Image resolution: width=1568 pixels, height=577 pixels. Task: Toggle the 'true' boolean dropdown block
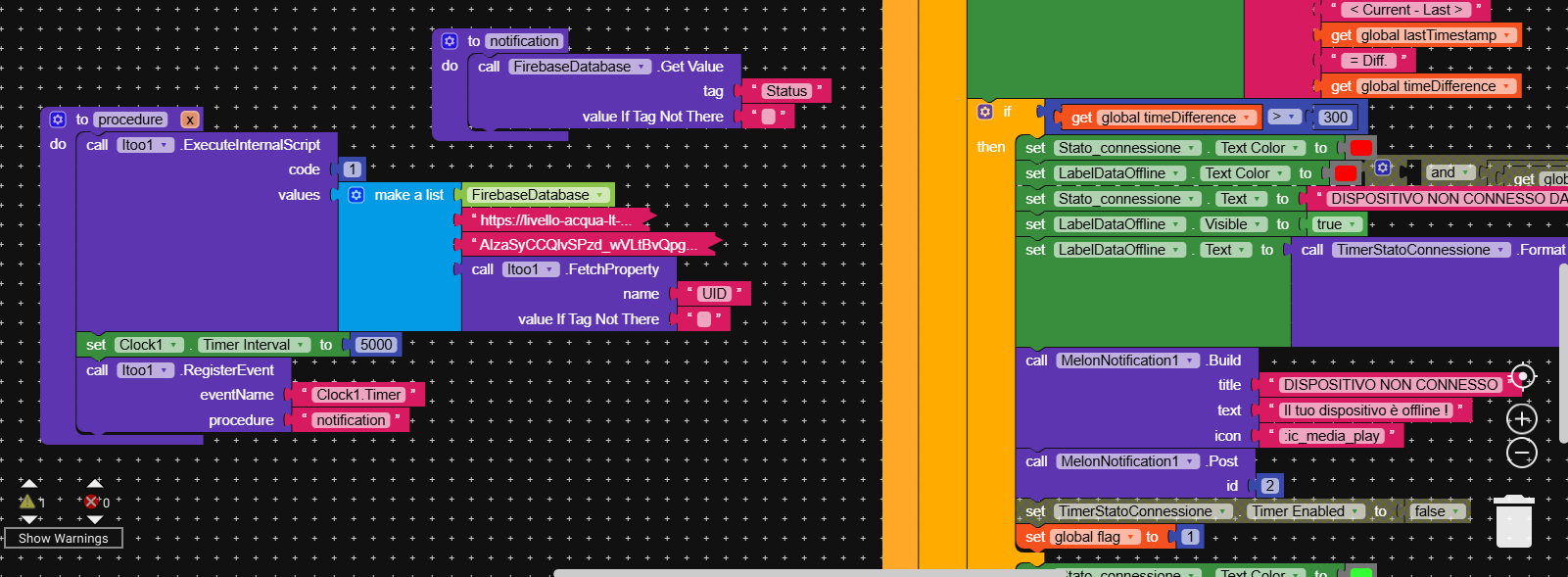pyautogui.click(x=1337, y=224)
